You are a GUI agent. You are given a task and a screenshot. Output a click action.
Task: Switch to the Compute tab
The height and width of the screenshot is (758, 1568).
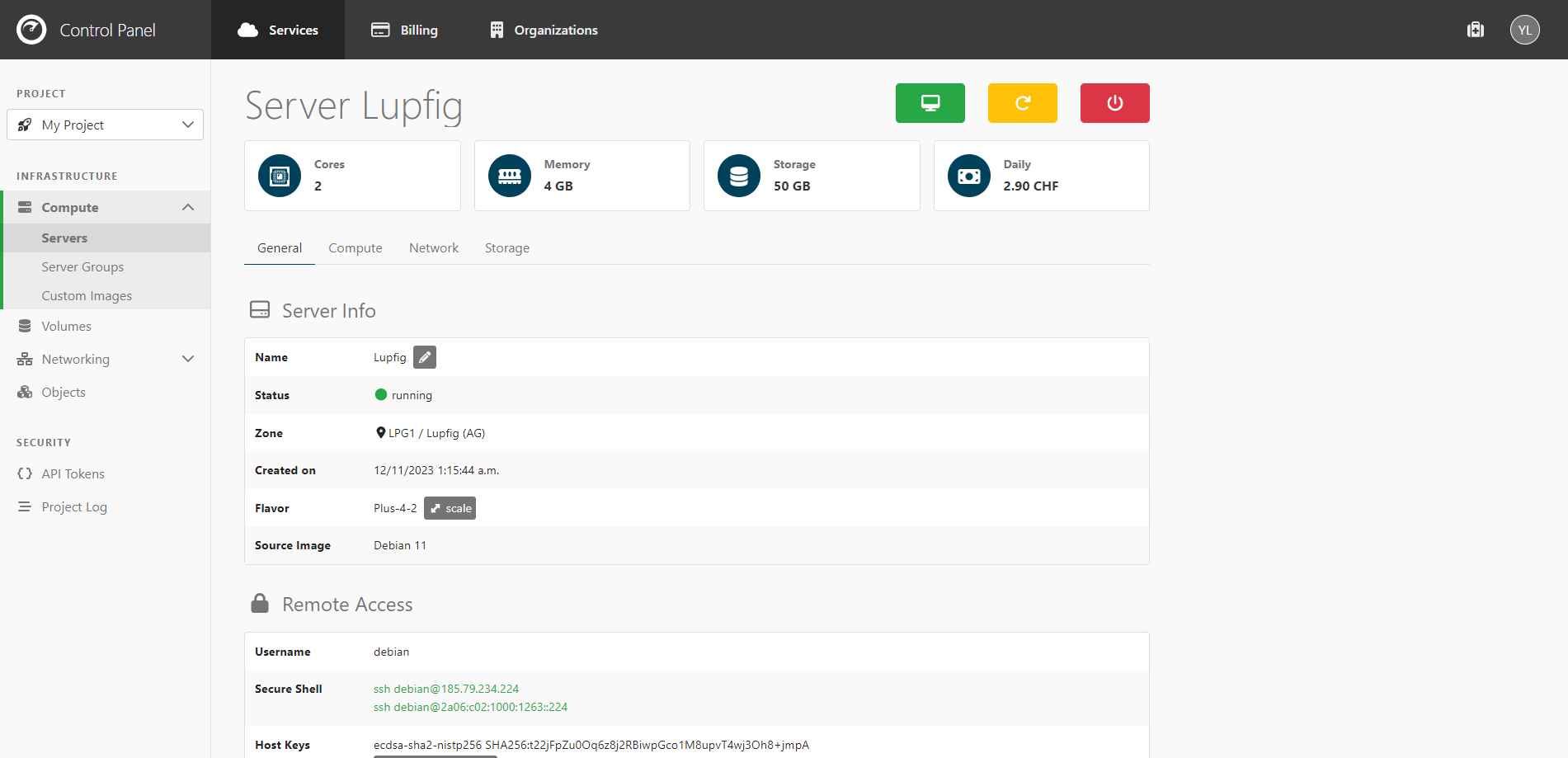click(x=356, y=247)
